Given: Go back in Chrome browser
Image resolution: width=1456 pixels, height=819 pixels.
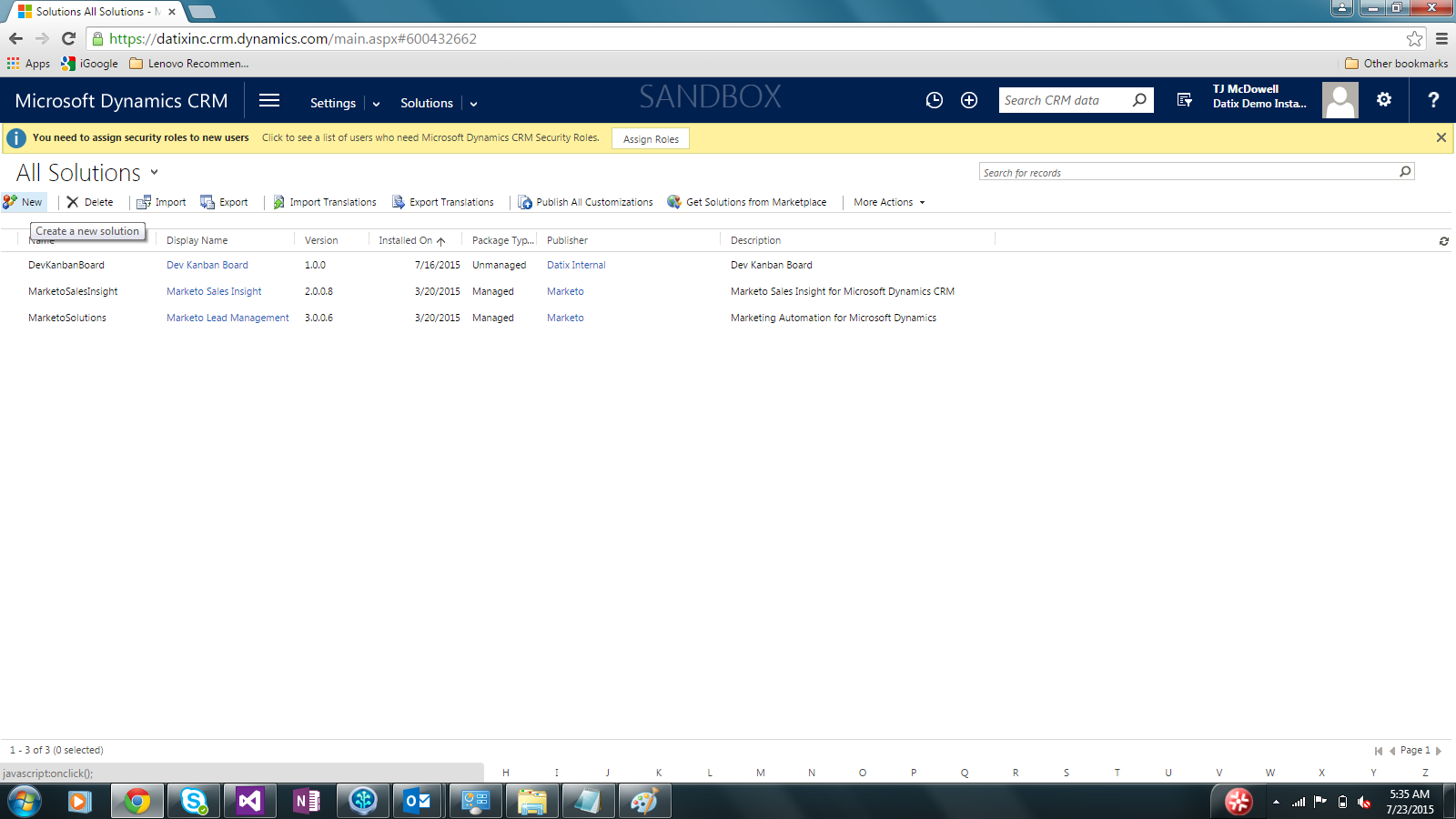Looking at the screenshot, I should pyautogui.click(x=15, y=38).
